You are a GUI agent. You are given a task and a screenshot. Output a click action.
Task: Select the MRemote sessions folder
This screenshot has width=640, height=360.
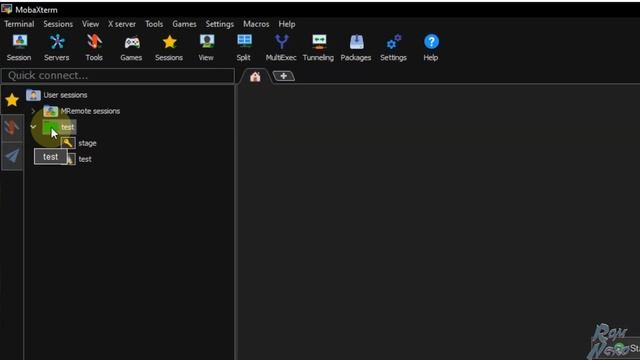point(90,111)
